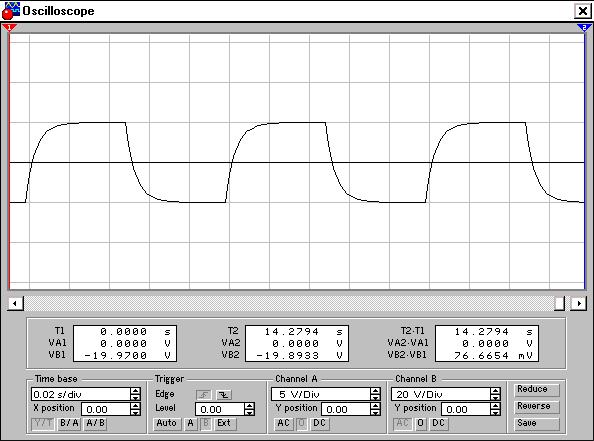Set Channel B coupling to DC
The height and width of the screenshot is (441, 594).
[x=438, y=423]
